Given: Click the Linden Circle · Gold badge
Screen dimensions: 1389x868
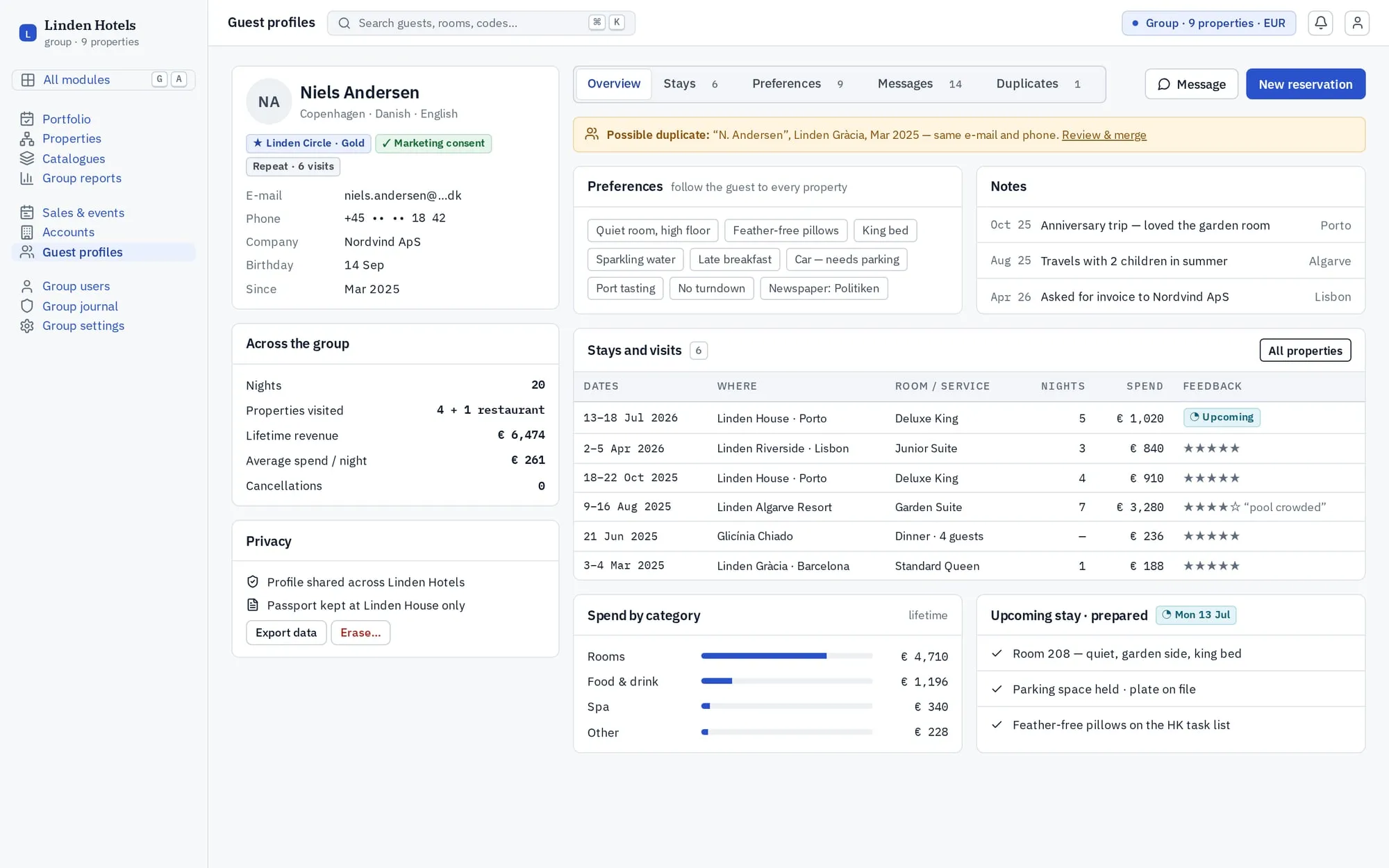Looking at the screenshot, I should coord(308,143).
